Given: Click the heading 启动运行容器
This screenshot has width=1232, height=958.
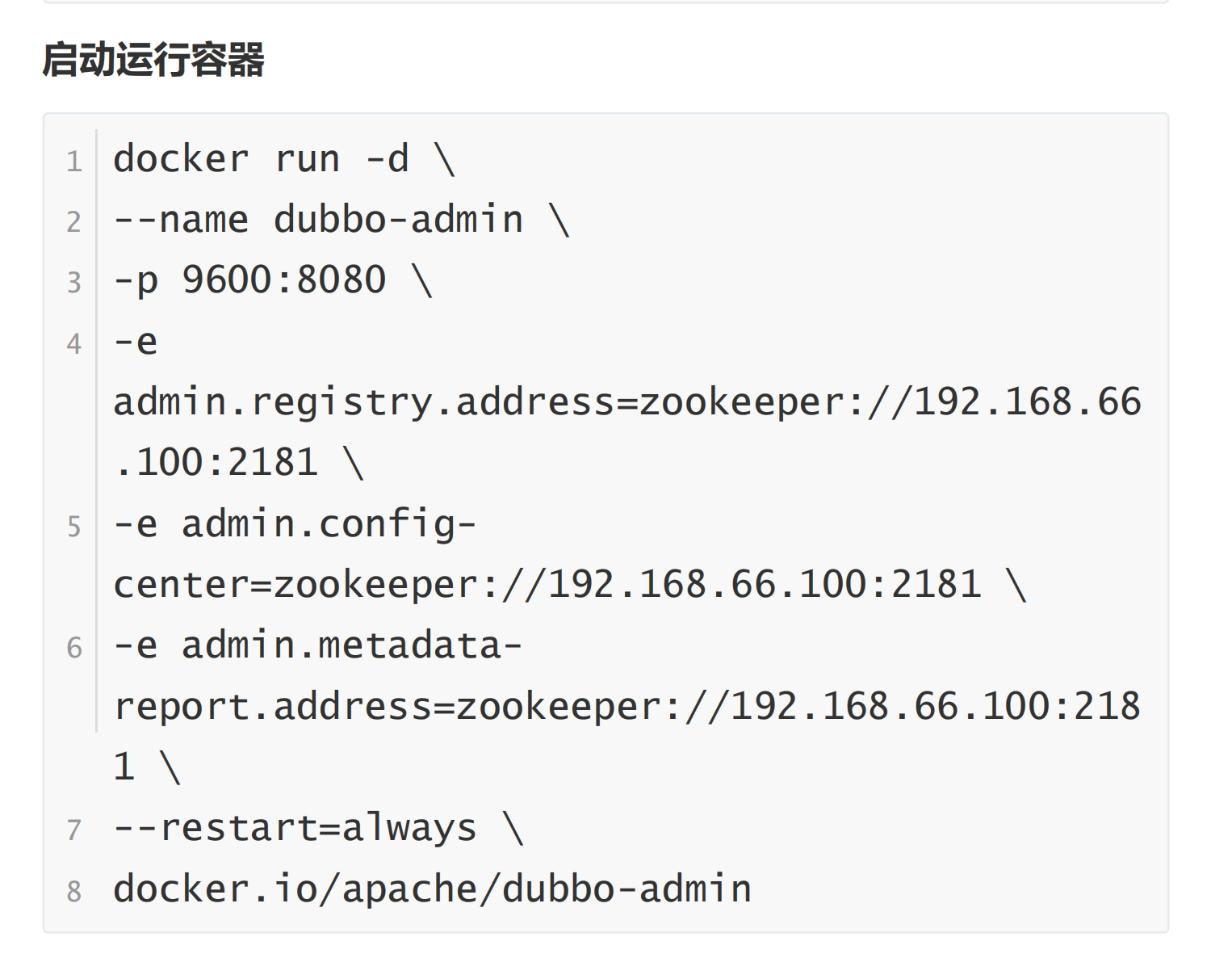Looking at the screenshot, I should click(153, 60).
